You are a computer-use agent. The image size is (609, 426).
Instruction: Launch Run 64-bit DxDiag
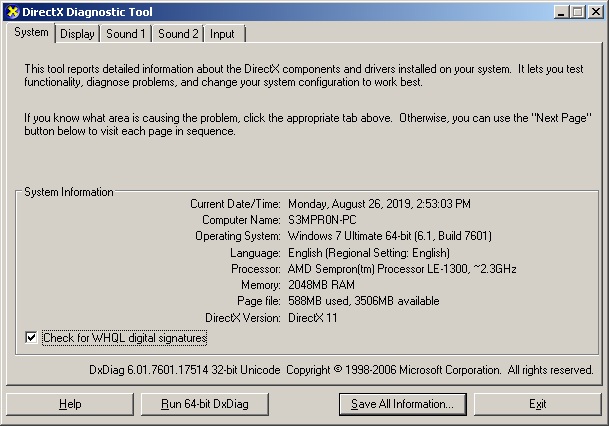point(205,404)
